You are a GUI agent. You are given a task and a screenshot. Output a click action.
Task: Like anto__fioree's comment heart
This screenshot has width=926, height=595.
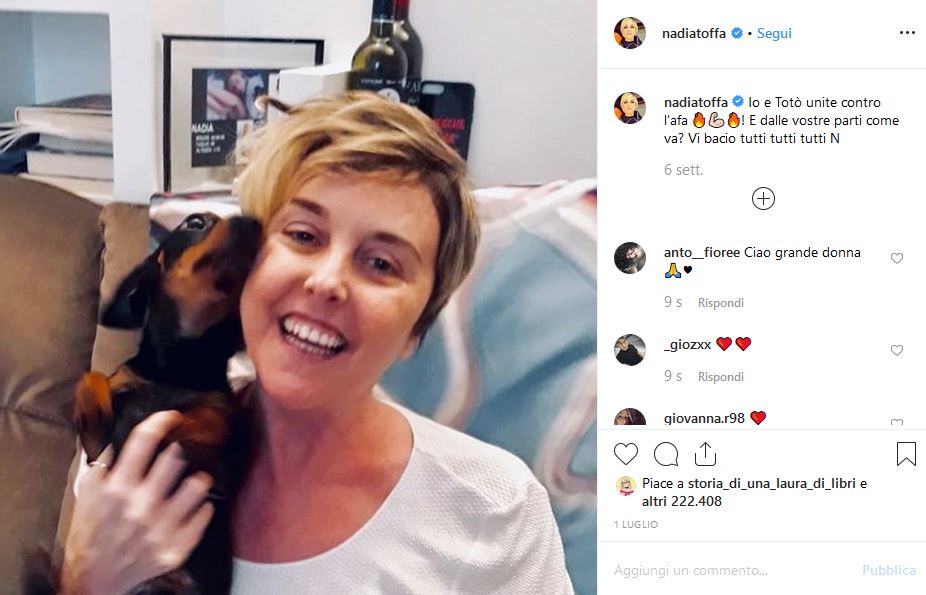click(x=896, y=258)
